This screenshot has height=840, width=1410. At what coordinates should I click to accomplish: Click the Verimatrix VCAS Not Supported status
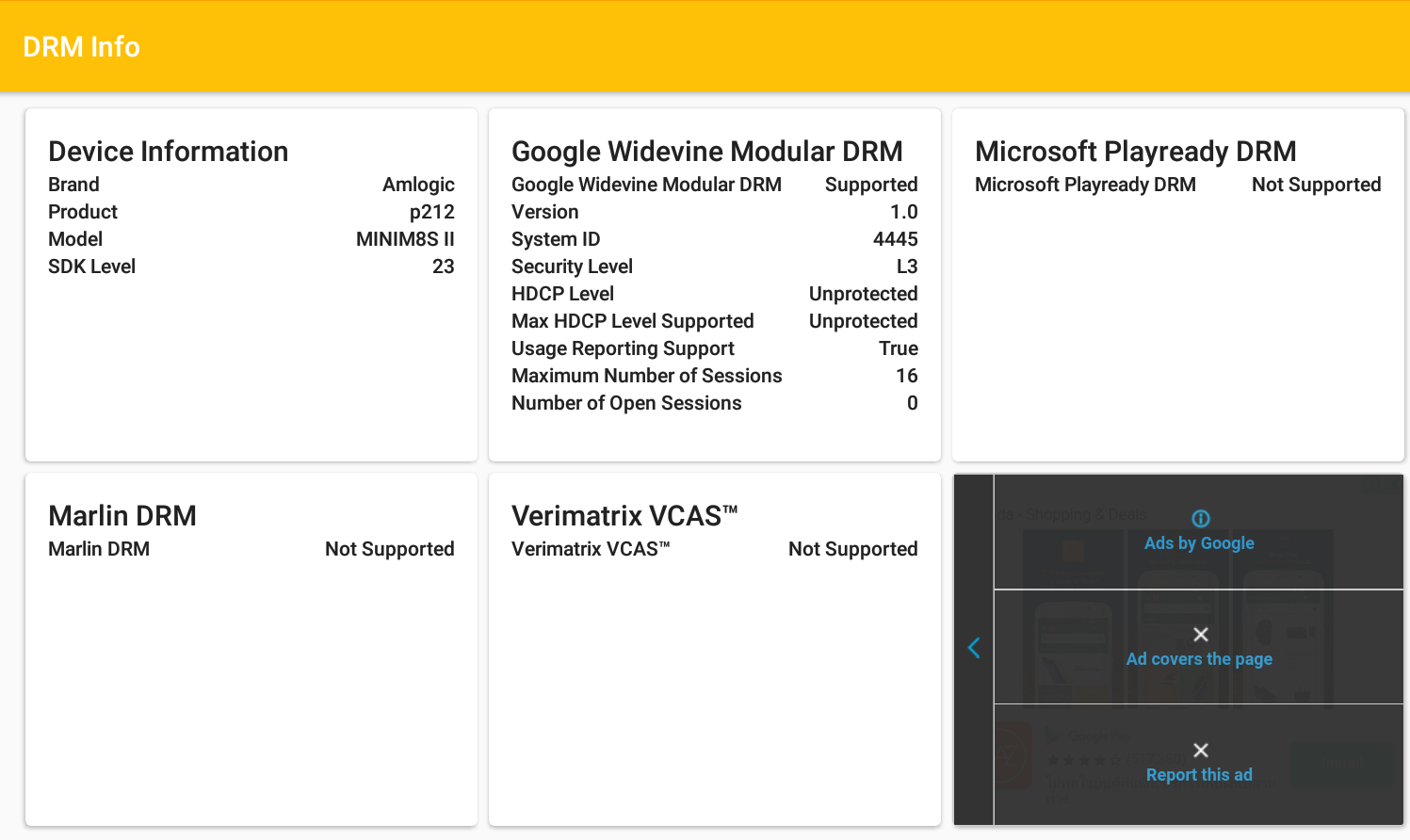[853, 549]
